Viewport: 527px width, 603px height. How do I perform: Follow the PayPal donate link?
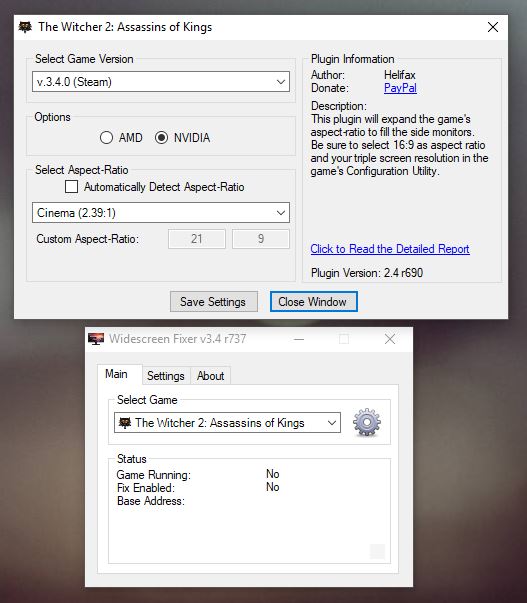(x=400, y=88)
